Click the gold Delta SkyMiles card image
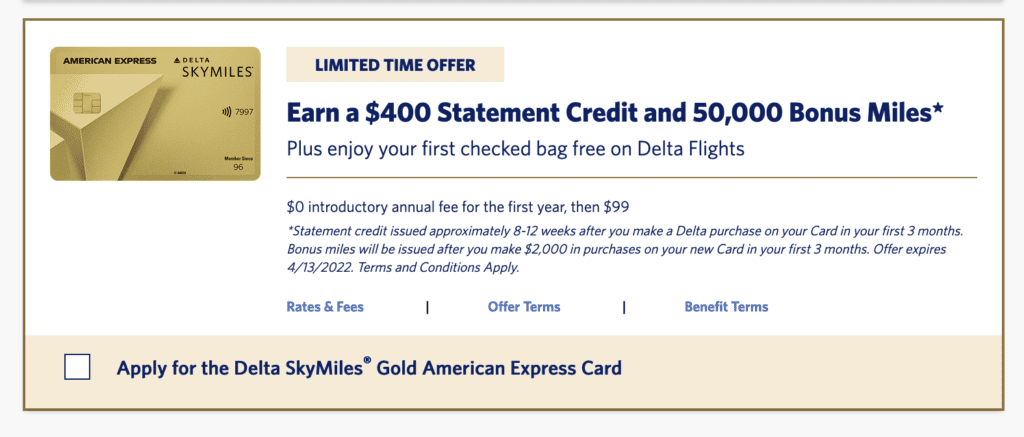Image resolution: width=1024 pixels, height=437 pixels. pyautogui.click(x=155, y=114)
